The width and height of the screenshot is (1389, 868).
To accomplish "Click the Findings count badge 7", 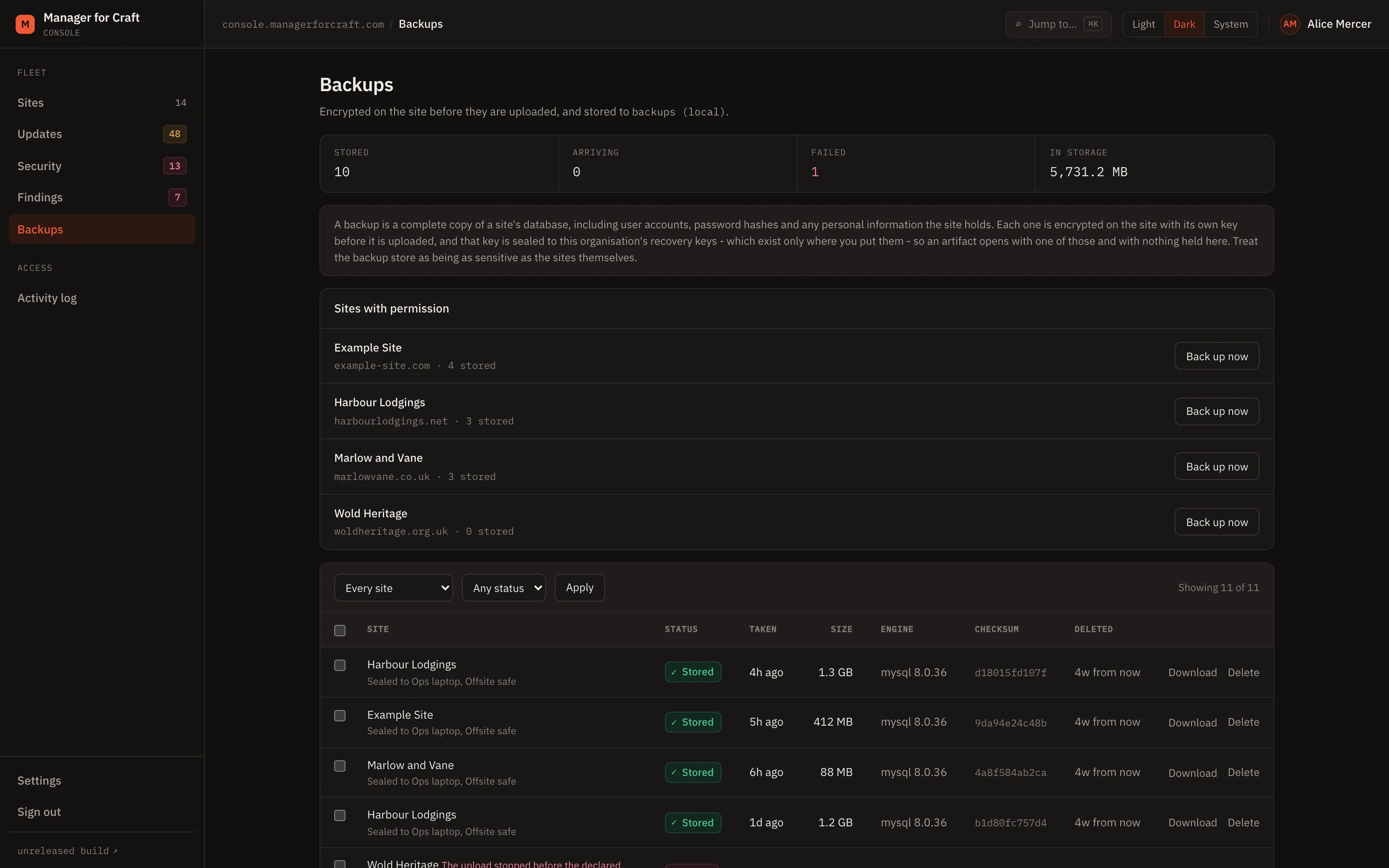I will (178, 197).
